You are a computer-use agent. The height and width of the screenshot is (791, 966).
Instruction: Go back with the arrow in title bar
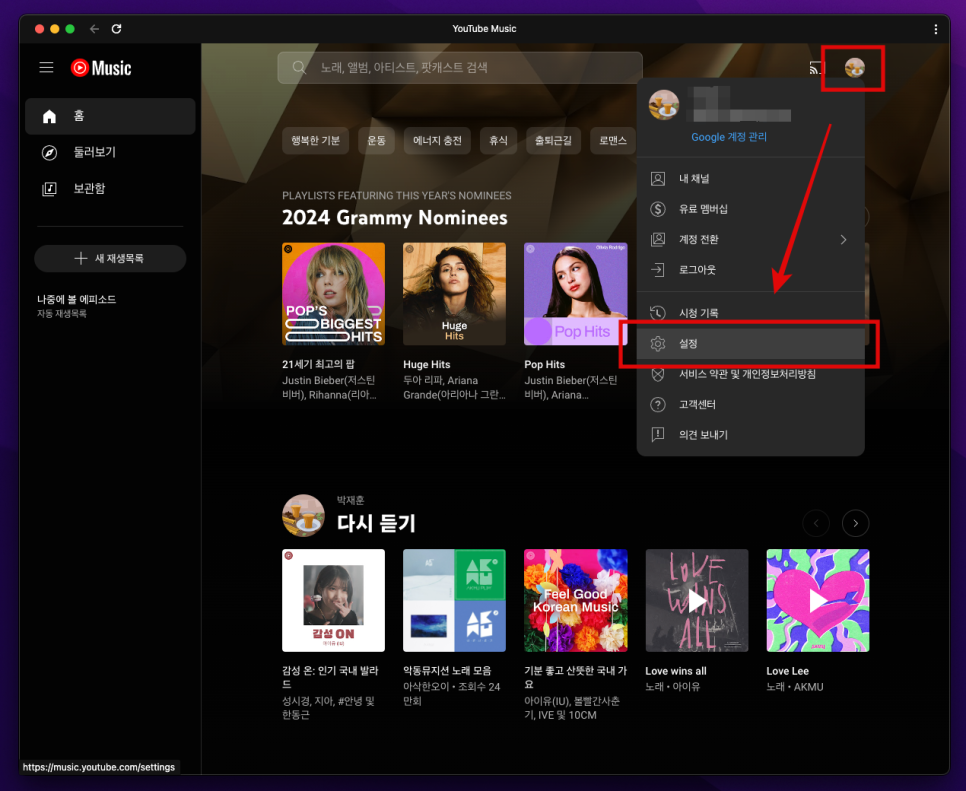(x=94, y=28)
